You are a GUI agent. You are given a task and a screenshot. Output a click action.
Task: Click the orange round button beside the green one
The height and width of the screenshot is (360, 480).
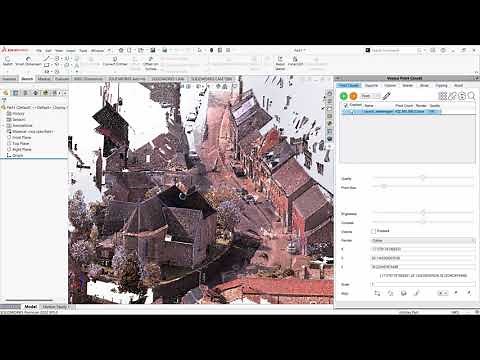[x=353, y=96]
